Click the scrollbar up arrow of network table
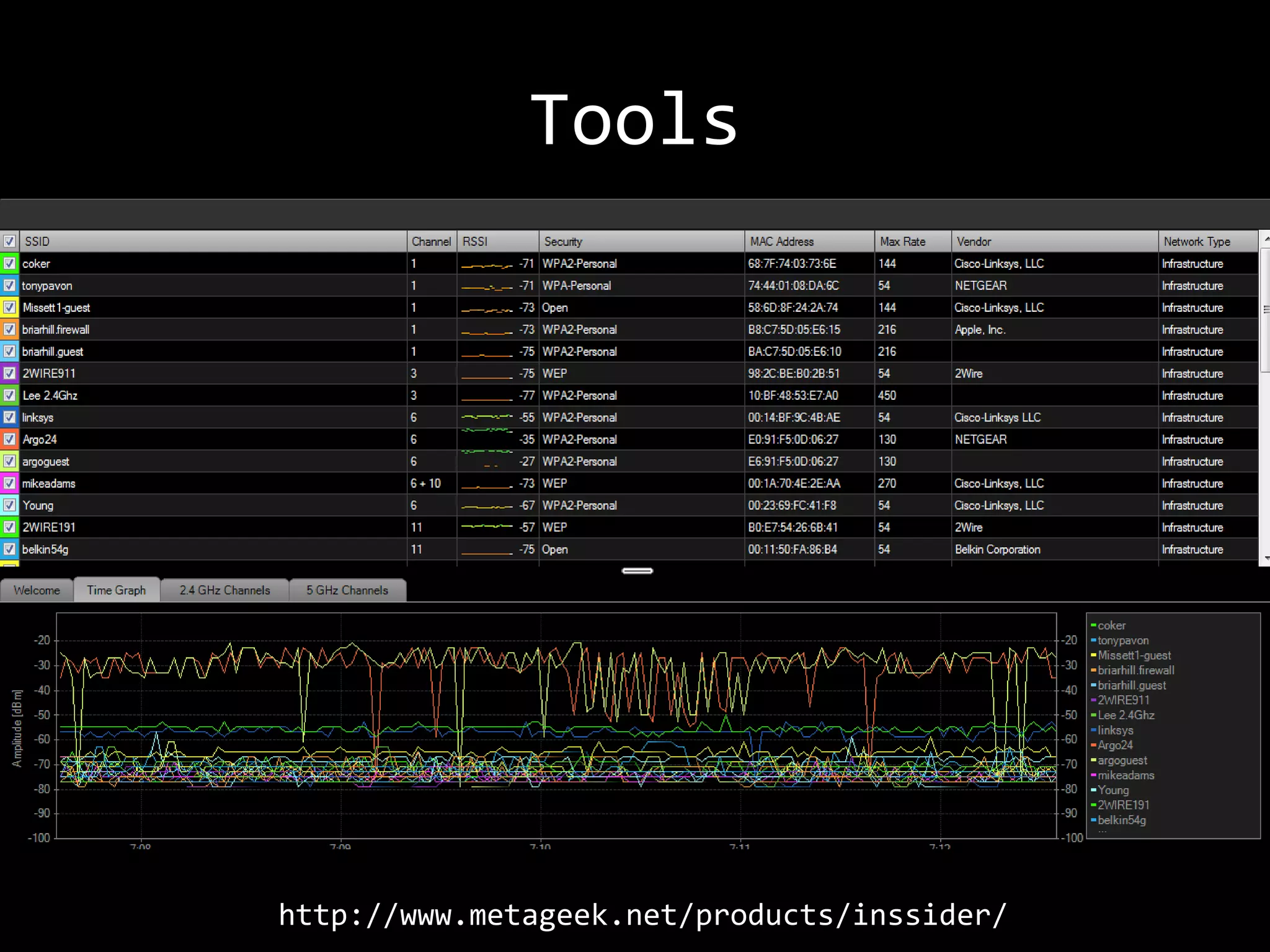The height and width of the screenshot is (952, 1270). 1266,238
